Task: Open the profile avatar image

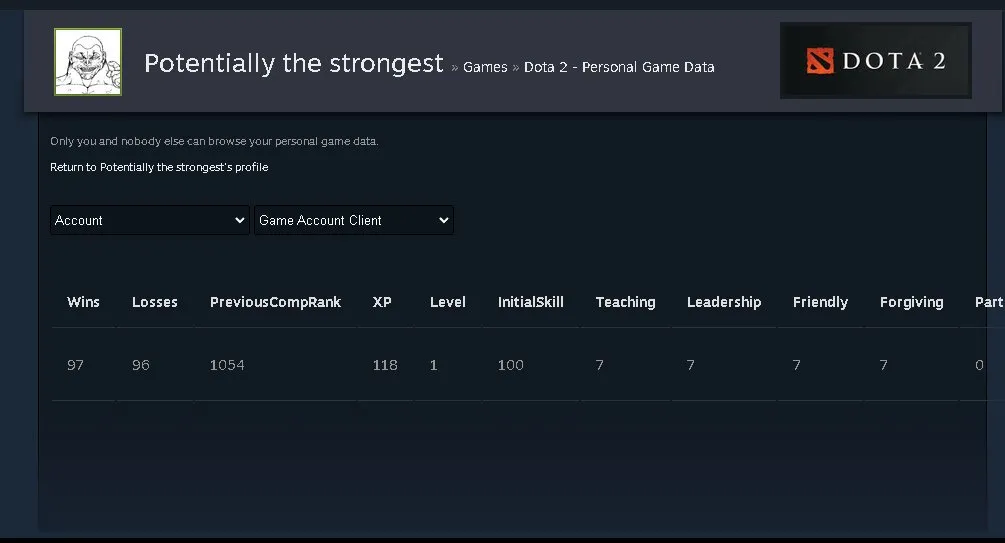Action: [88, 62]
